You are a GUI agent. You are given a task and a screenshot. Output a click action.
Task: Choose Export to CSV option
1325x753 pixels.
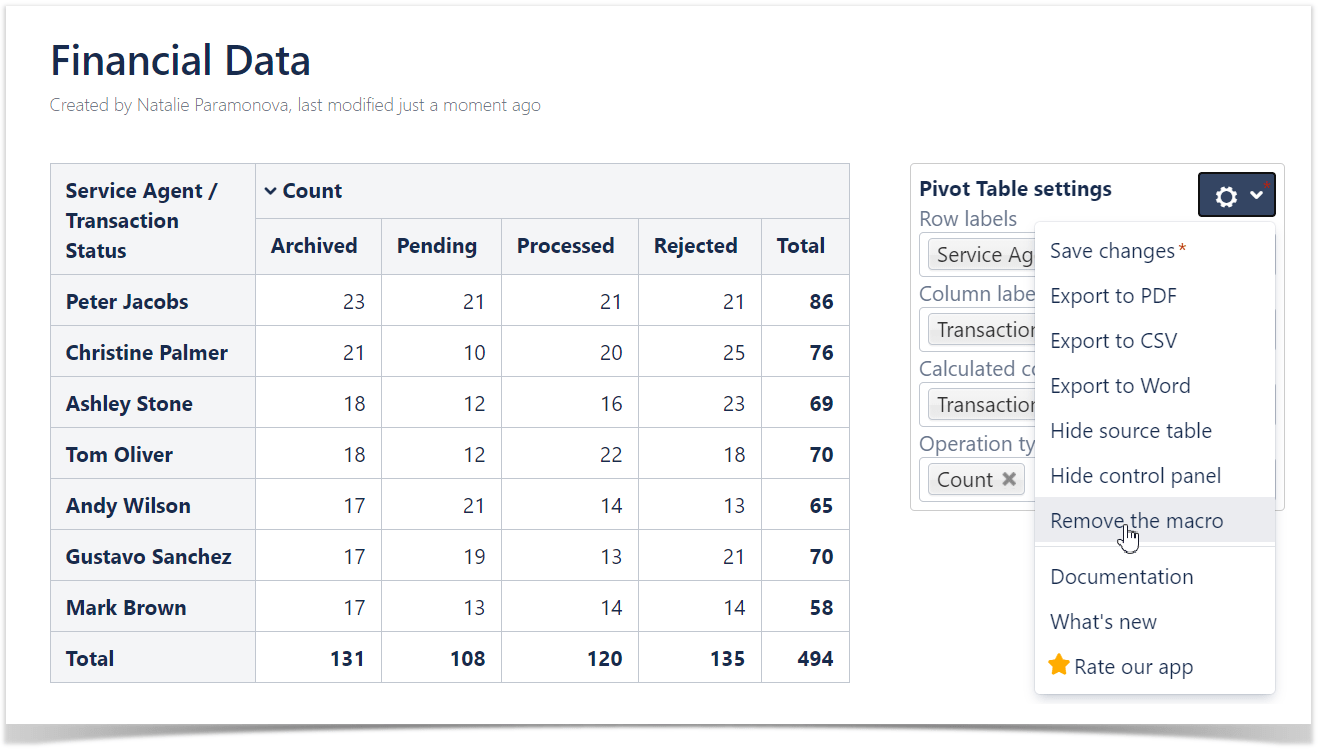pyautogui.click(x=1113, y=341)
